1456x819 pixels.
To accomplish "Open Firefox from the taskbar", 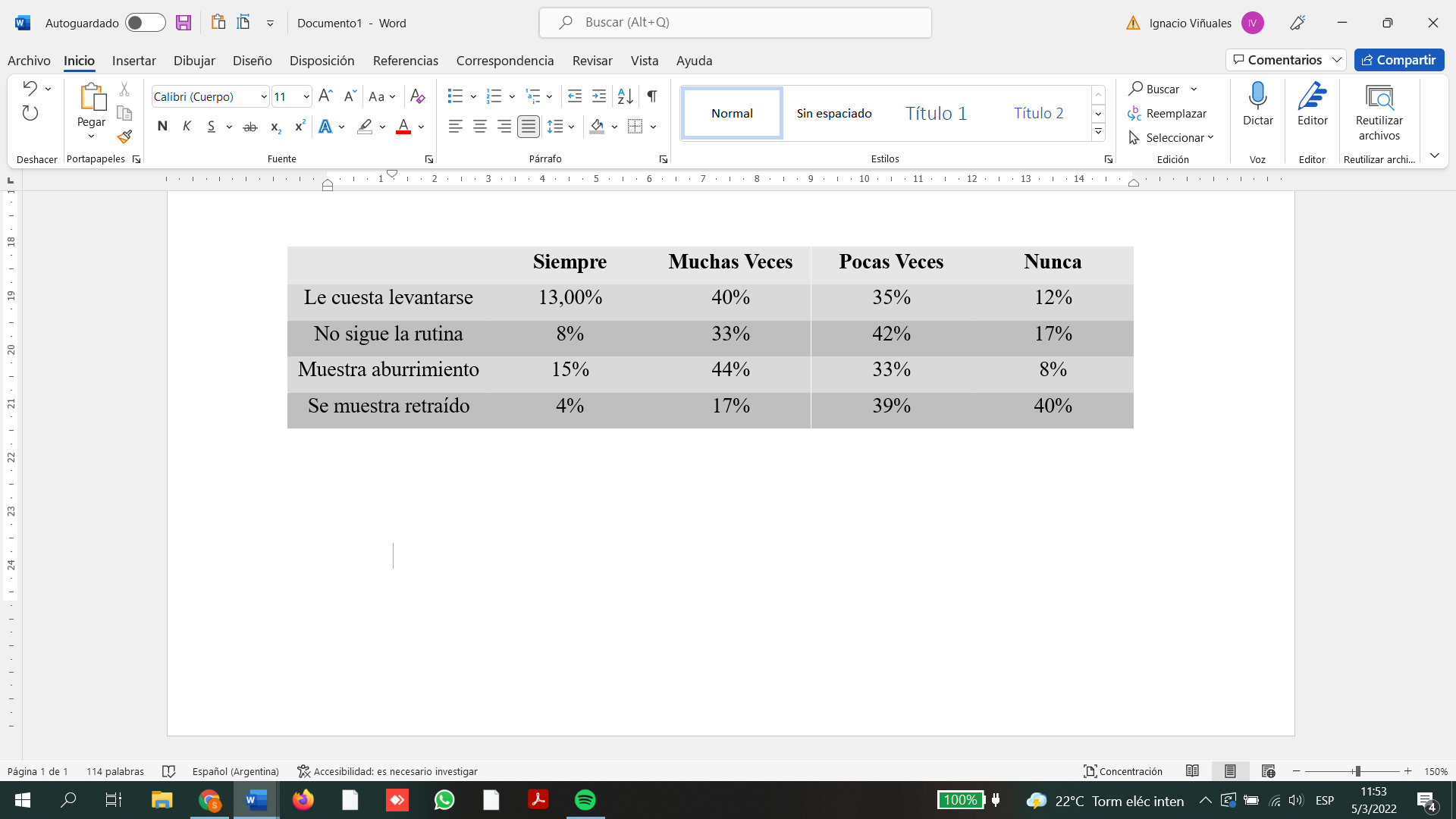I will (303, 800).
